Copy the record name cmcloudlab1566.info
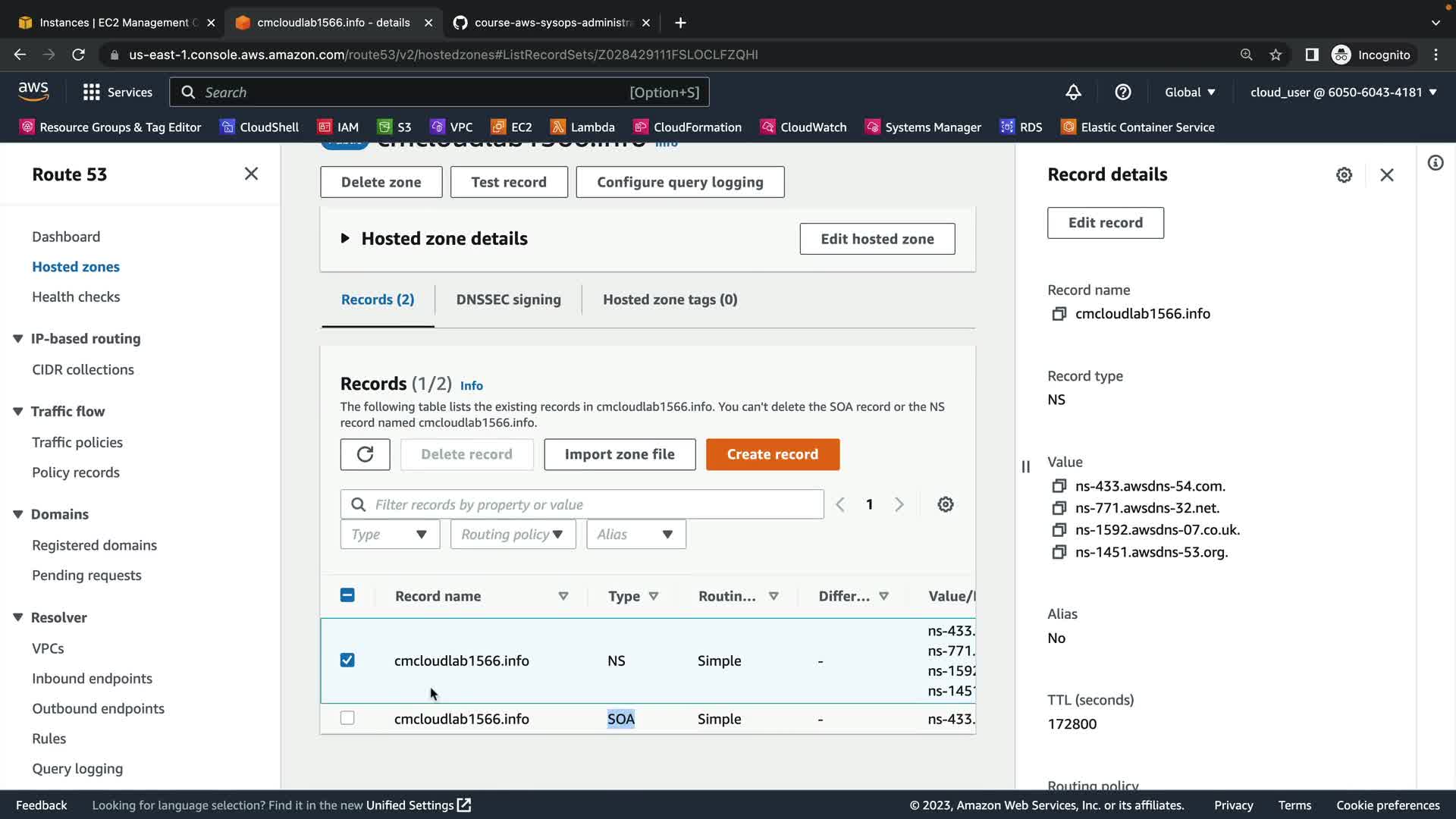Screen dimensions: 1456x819 pos(1059,314)
